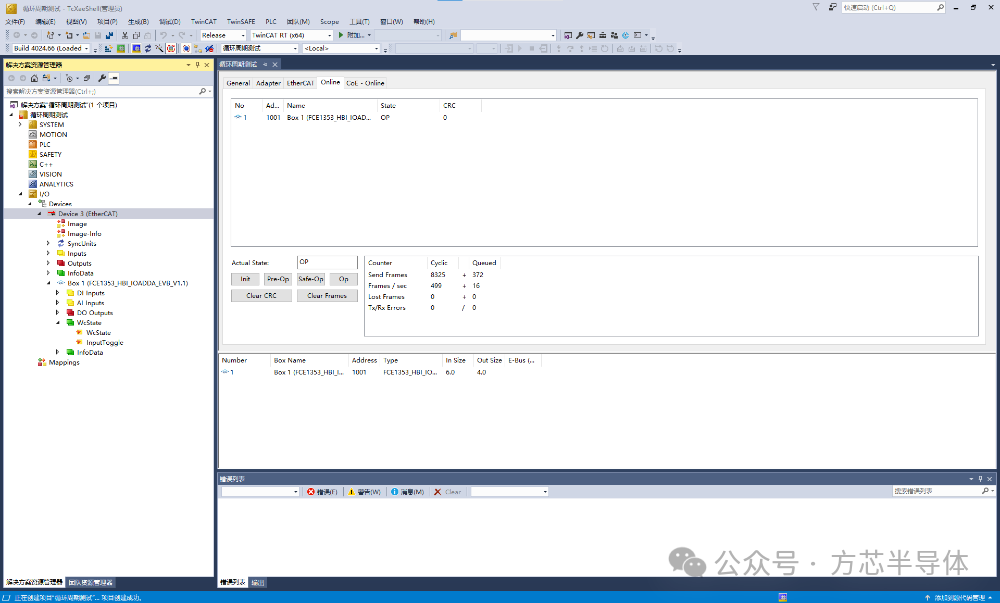Open the Release configuration dropdown
This screenshot has height=603, width=1000.
243,36
